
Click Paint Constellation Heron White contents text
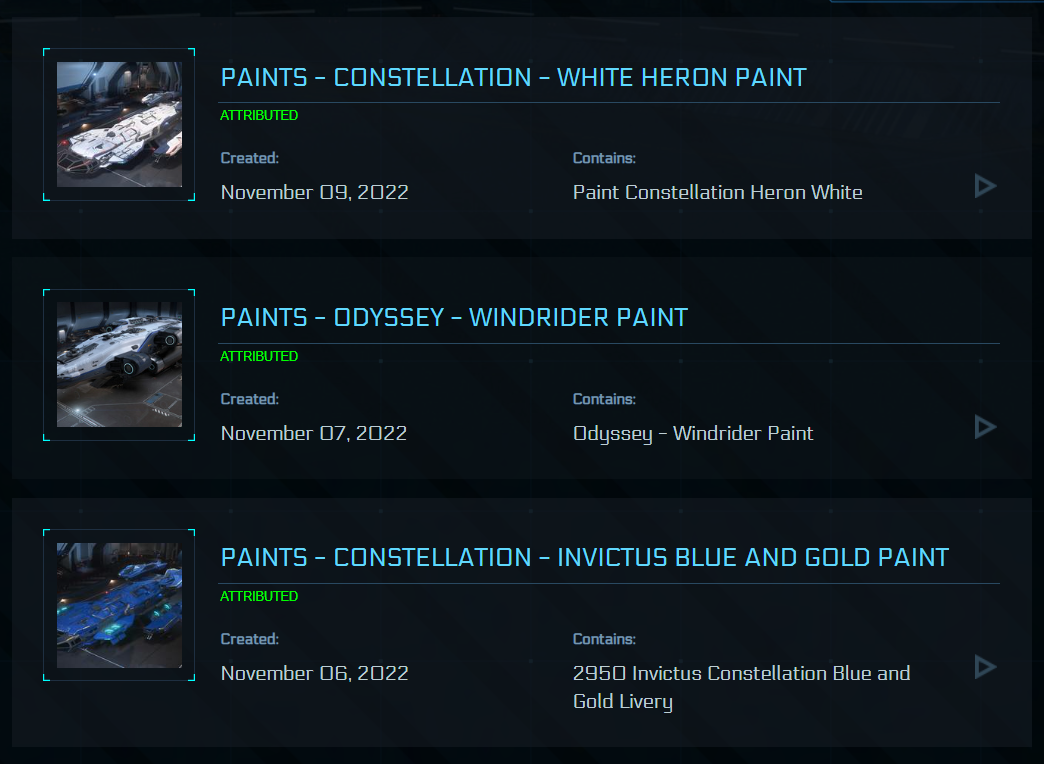tap(718, 192)
